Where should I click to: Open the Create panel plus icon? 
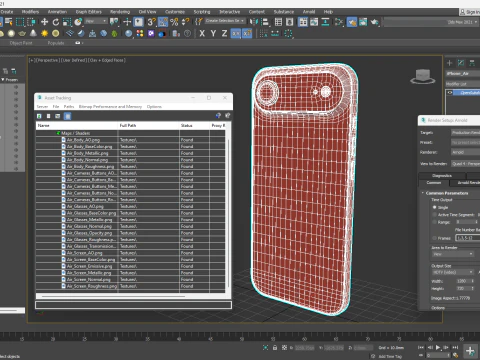pyautogui.click(x=450, y=63)
